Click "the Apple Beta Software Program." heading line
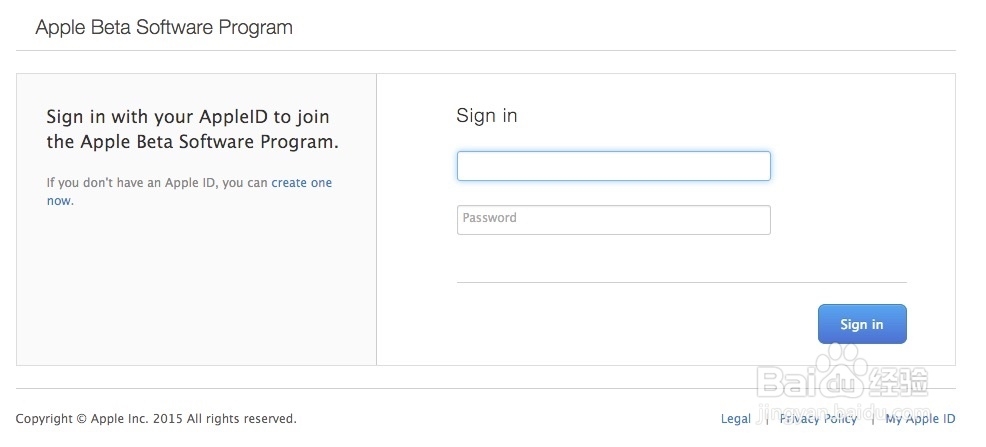Image resolution: width=986 pixels, height=447 pixels. 192,142
